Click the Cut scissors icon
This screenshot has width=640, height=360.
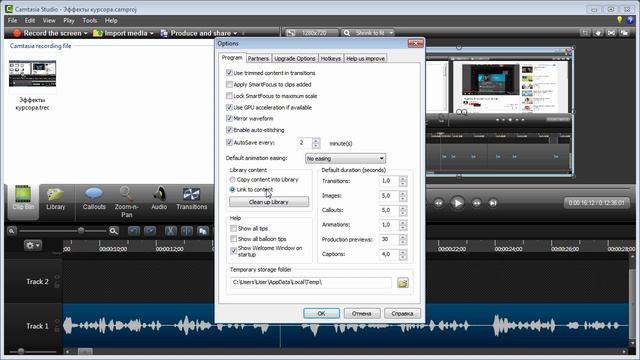click(171, 231)
